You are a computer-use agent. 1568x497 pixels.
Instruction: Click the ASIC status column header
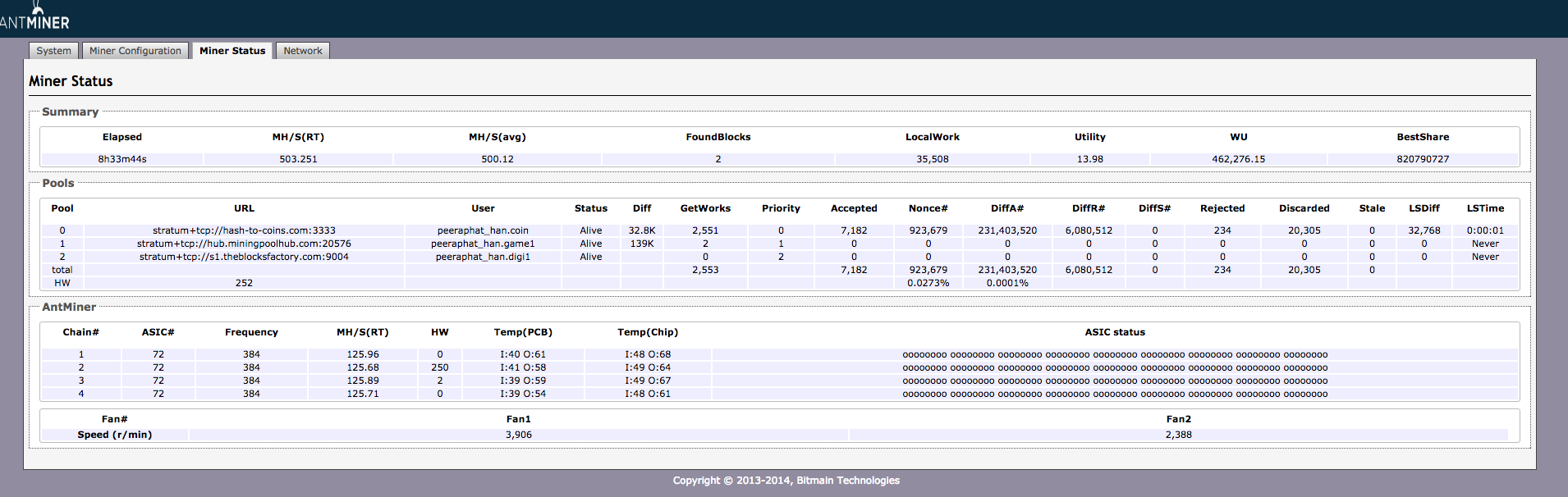click(x=1114, y=332)
